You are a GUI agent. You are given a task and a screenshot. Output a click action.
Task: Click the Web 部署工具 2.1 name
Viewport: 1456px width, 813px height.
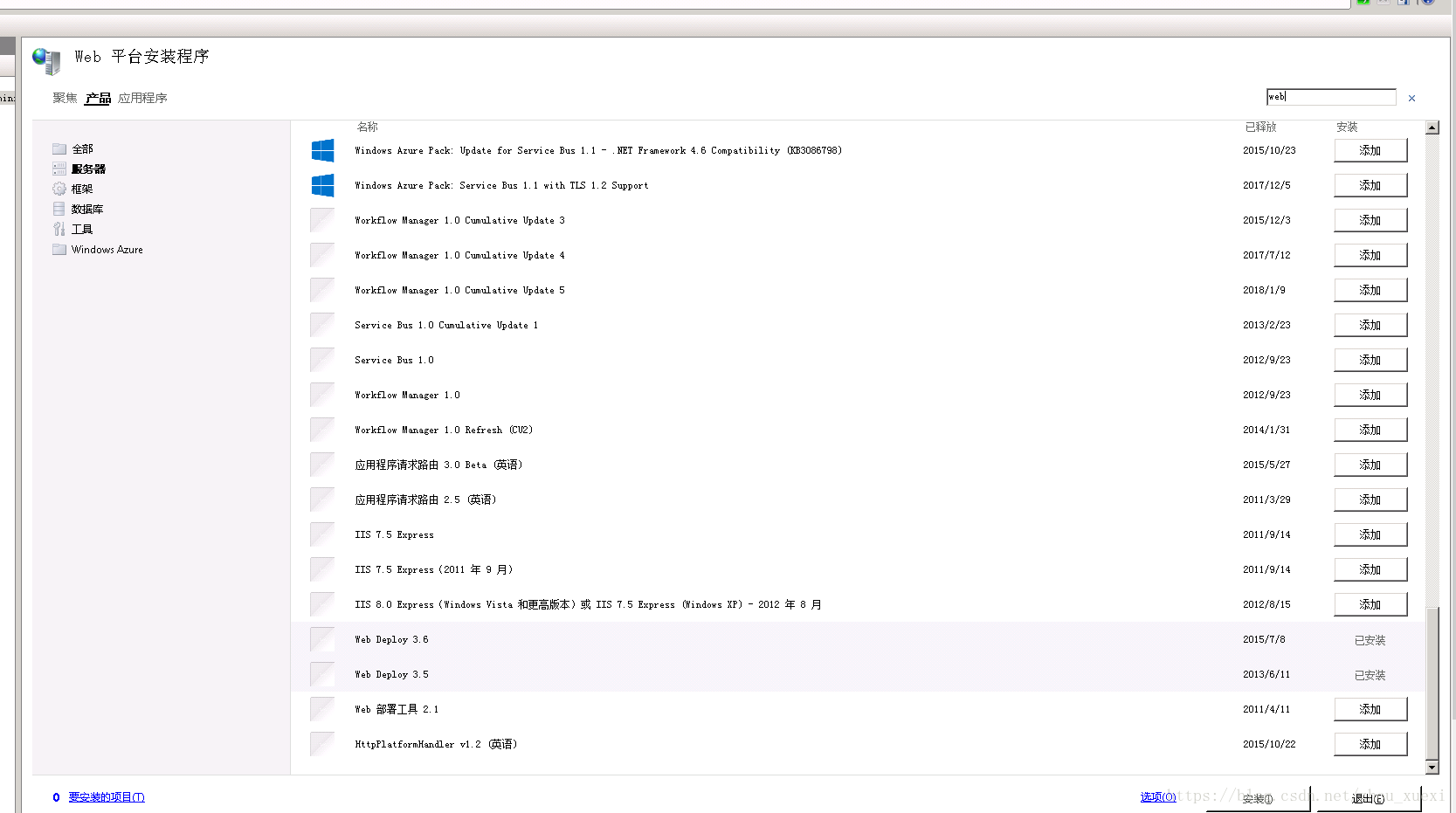coord(397,709)
